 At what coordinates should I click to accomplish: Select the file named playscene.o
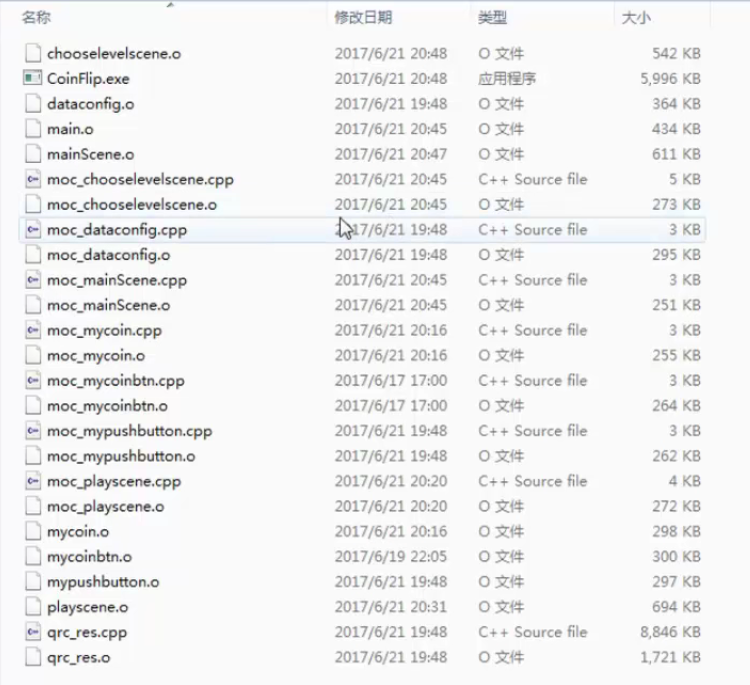[x=88, y=607]
